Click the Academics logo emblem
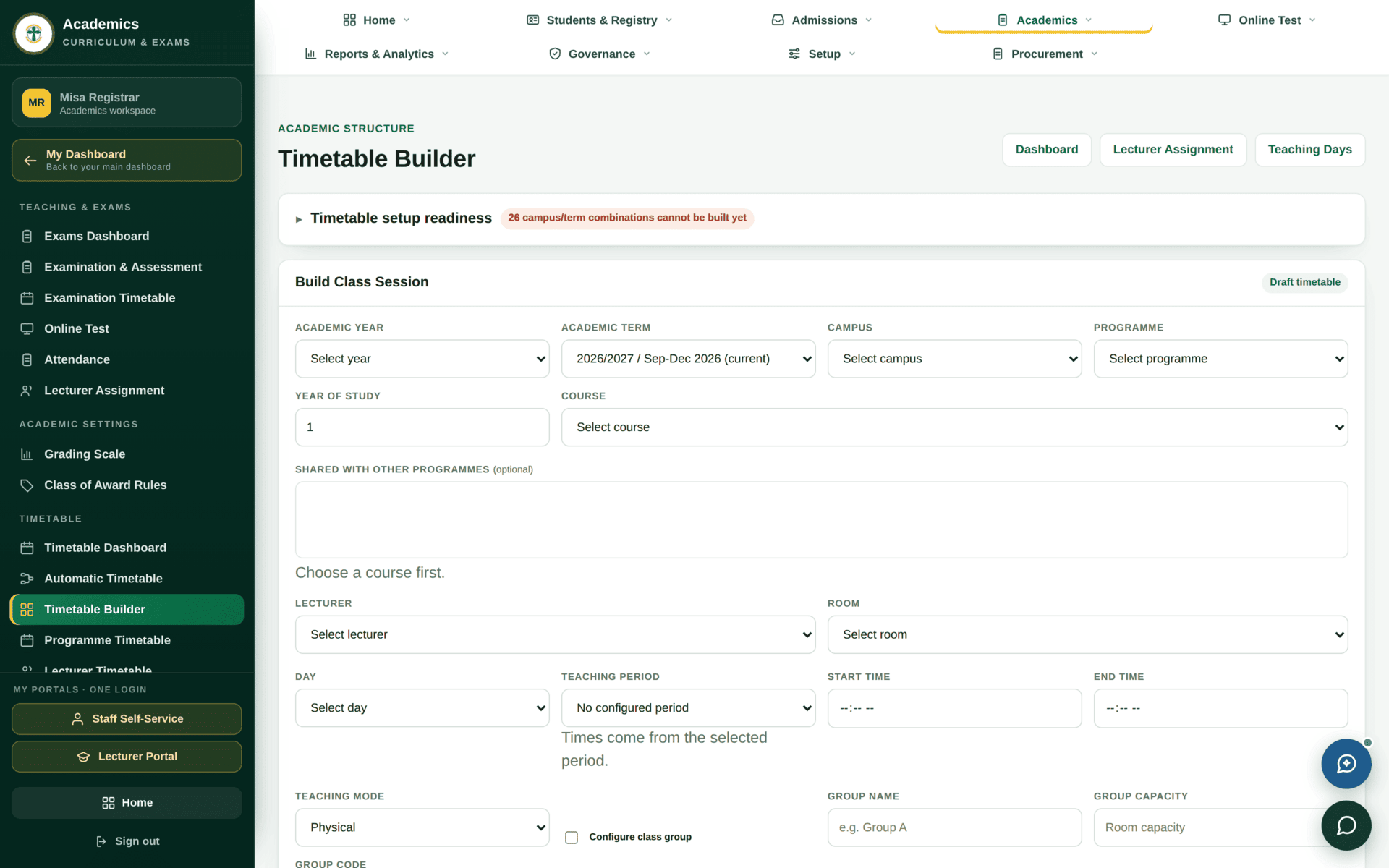1389x868 pixels. pos(33,33)
